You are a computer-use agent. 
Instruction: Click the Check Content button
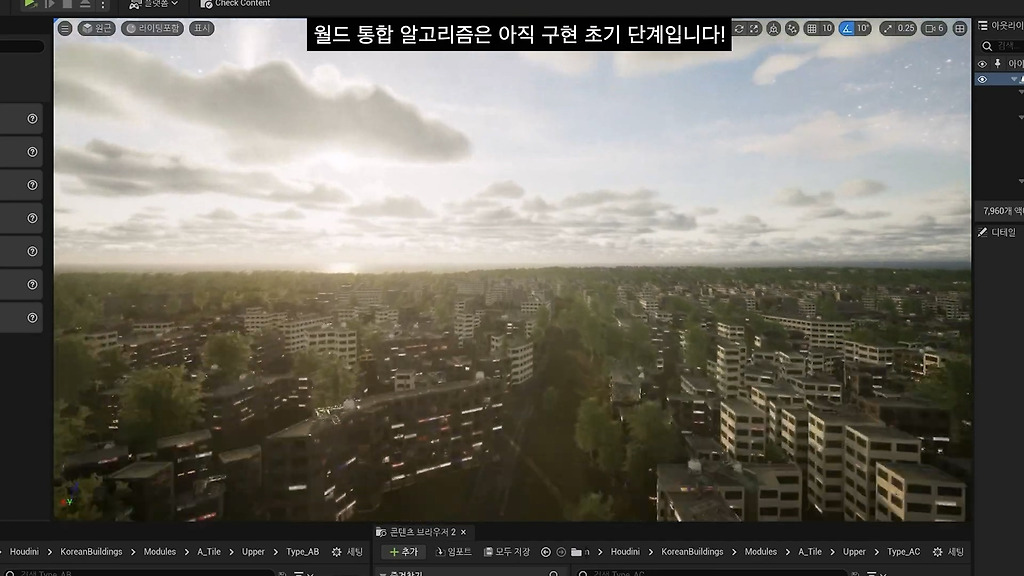coord(235,3)
